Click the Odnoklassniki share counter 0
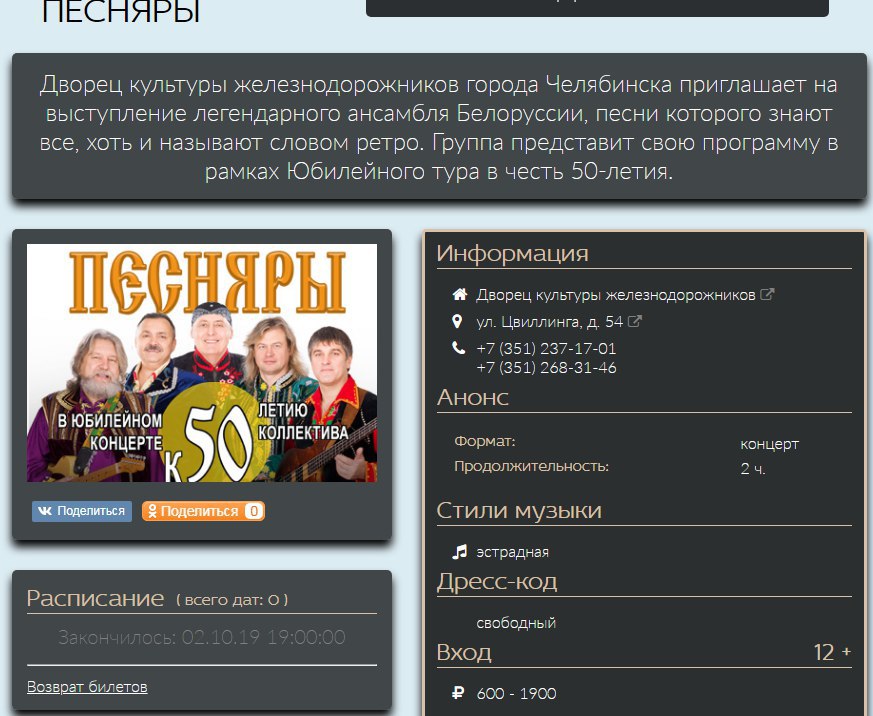The height and width of the screenshot is (716, 873). click(254, 511)
